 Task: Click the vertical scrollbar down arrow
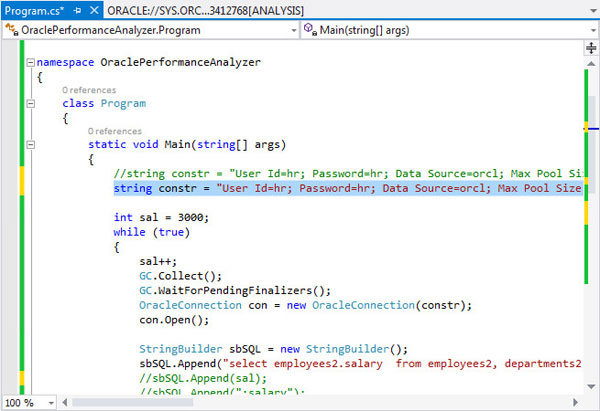[x=591, y=387]
